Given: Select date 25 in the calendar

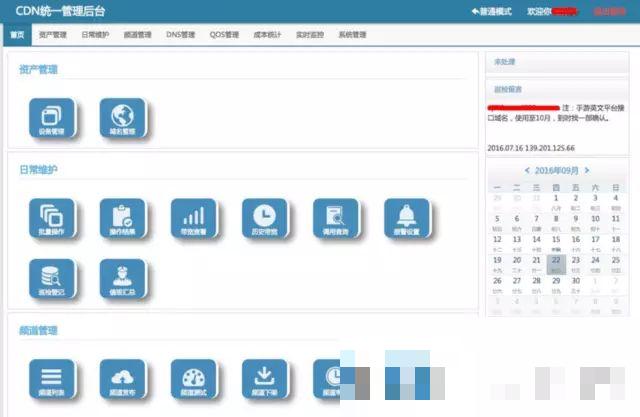Looking at the screenshot, I should click(x=616, y=264).
